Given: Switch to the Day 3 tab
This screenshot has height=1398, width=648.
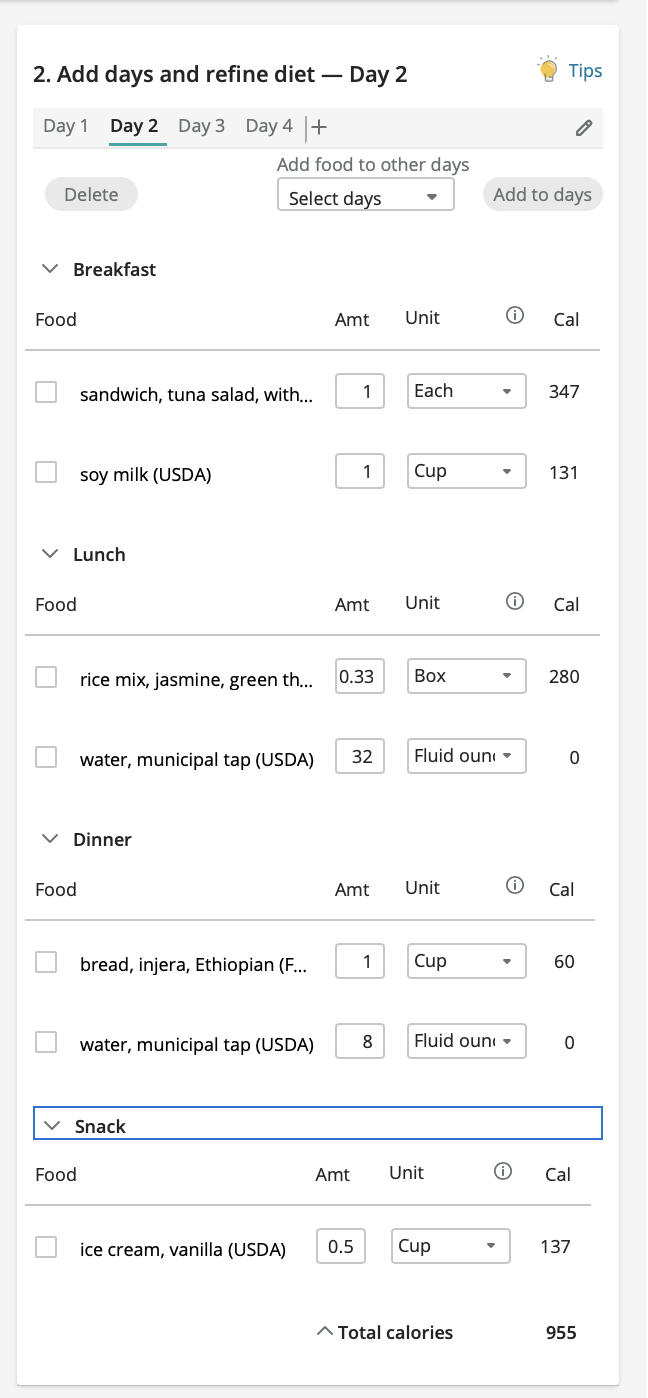Looking at the screenshot, I should [201, 126].
